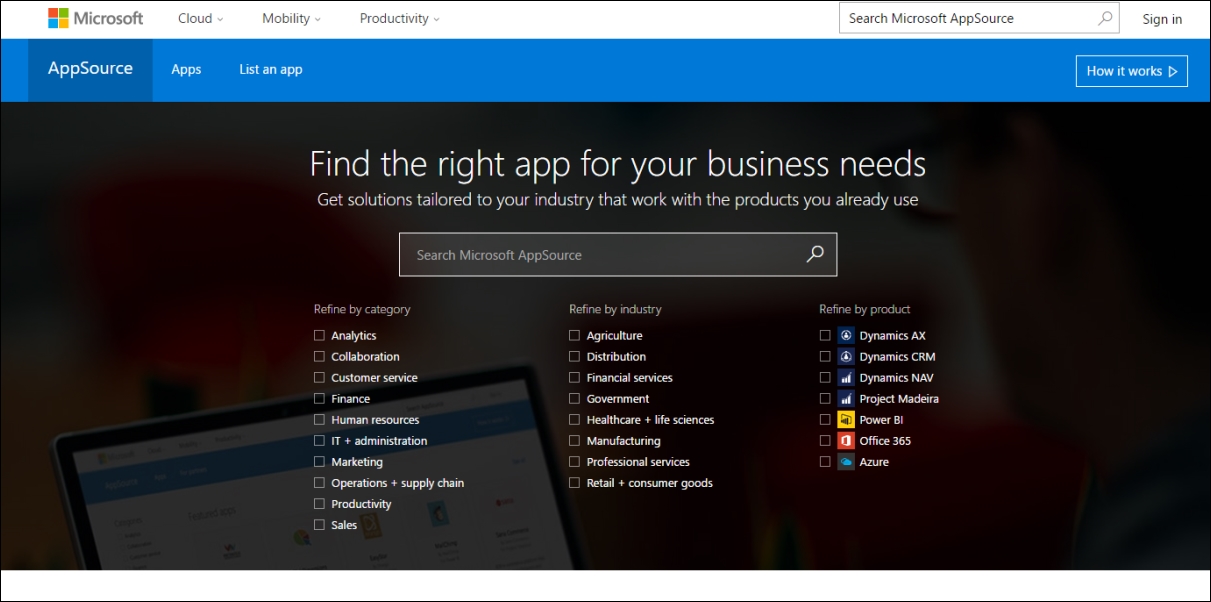Check the Analytics category checkbox
Screen dimensions: 1211x602
tap(320, 336)
